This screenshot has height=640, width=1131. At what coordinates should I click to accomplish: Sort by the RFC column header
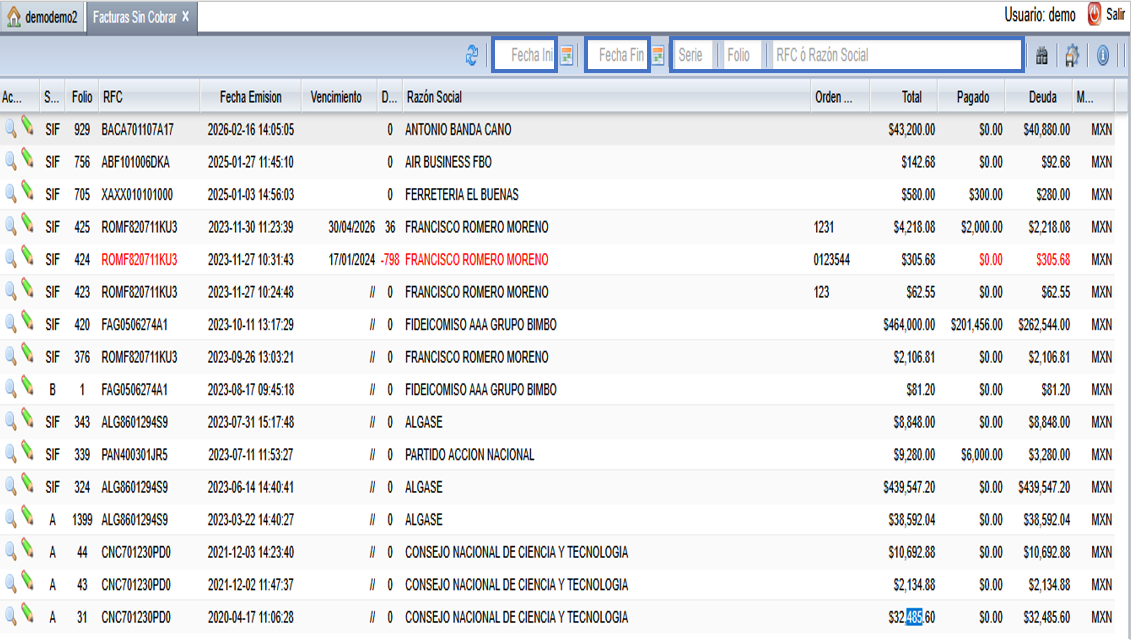[149, 97]
